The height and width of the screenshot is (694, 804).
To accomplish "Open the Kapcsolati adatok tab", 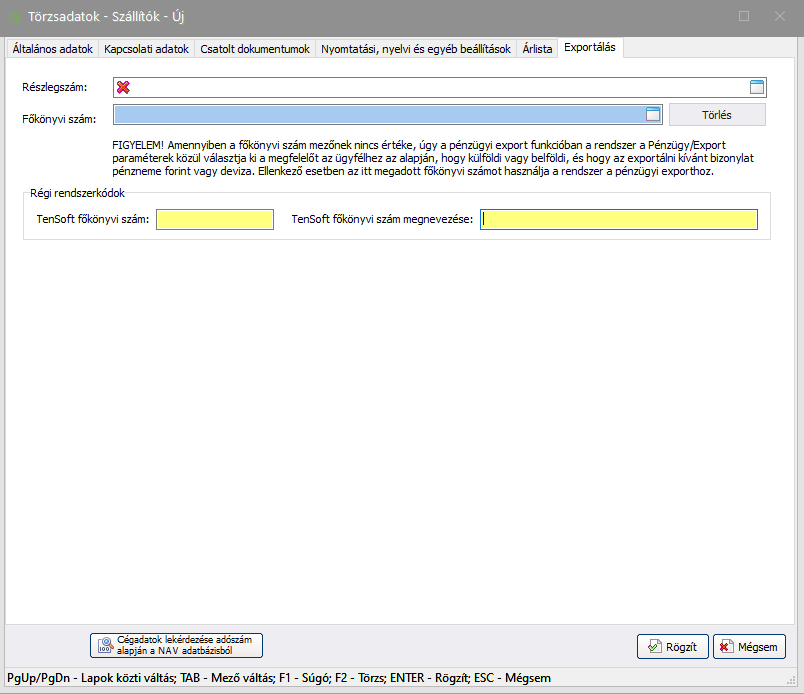I will (x=146, y=49).
